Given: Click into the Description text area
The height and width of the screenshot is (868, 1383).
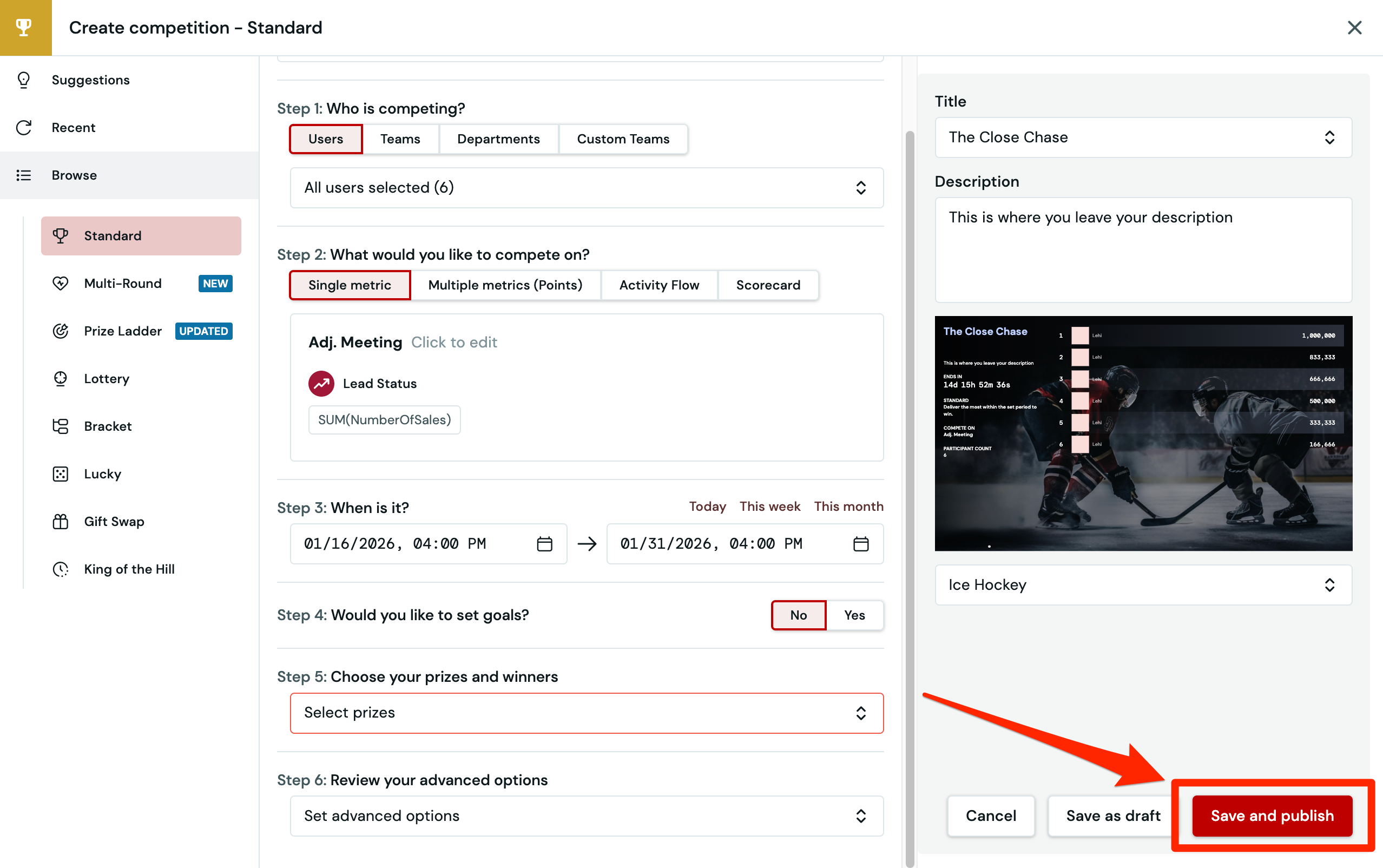Looking at the screenshot, I should [x=1143, y=251].
